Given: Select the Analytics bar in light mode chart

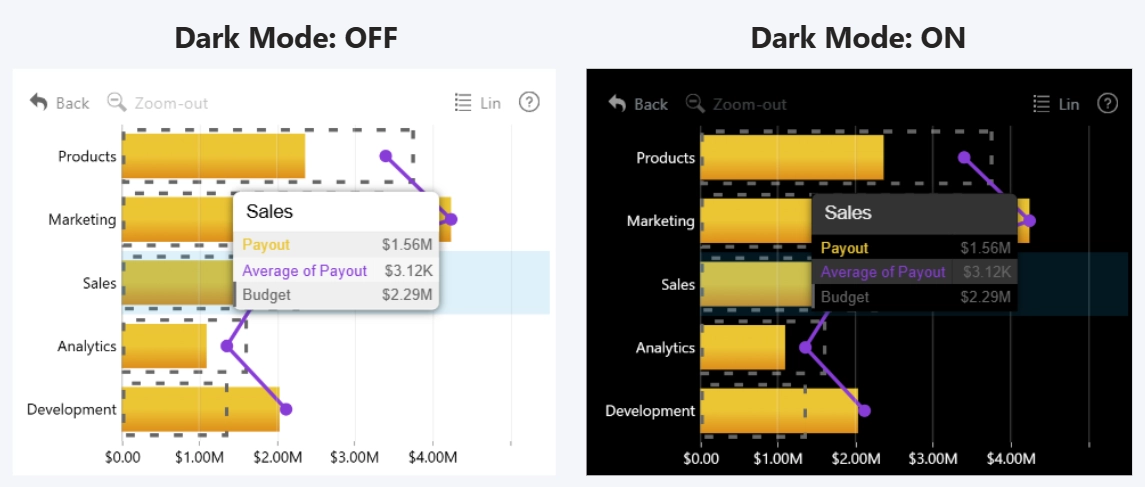Looking at the screenshot, I should pos(164,345).
